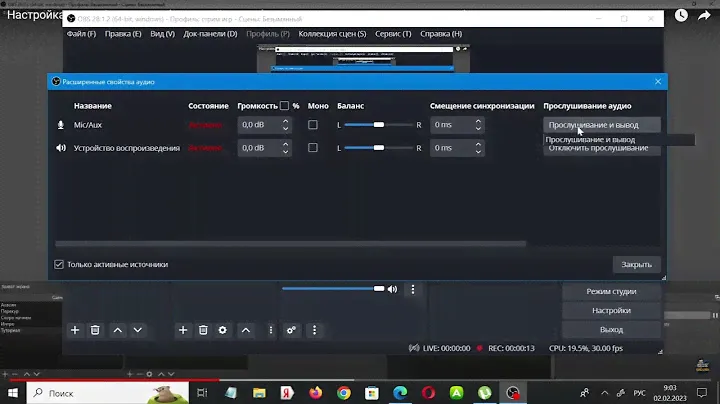The image size is (720, 404).
Task: Add a new source with plus icon
Action: [x=182, y=329]
